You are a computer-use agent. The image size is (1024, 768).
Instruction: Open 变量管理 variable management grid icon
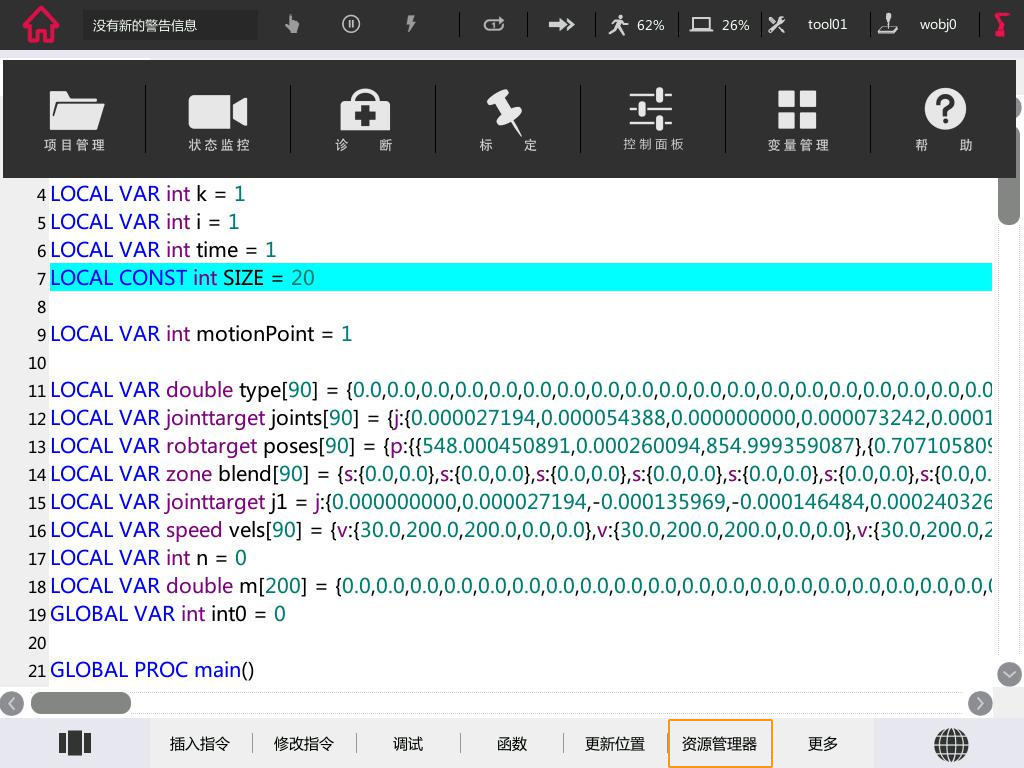click(x=798, y=120)
